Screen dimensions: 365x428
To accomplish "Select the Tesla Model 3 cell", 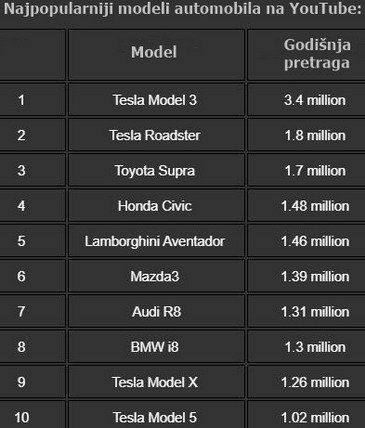I will tap(156, 100).
